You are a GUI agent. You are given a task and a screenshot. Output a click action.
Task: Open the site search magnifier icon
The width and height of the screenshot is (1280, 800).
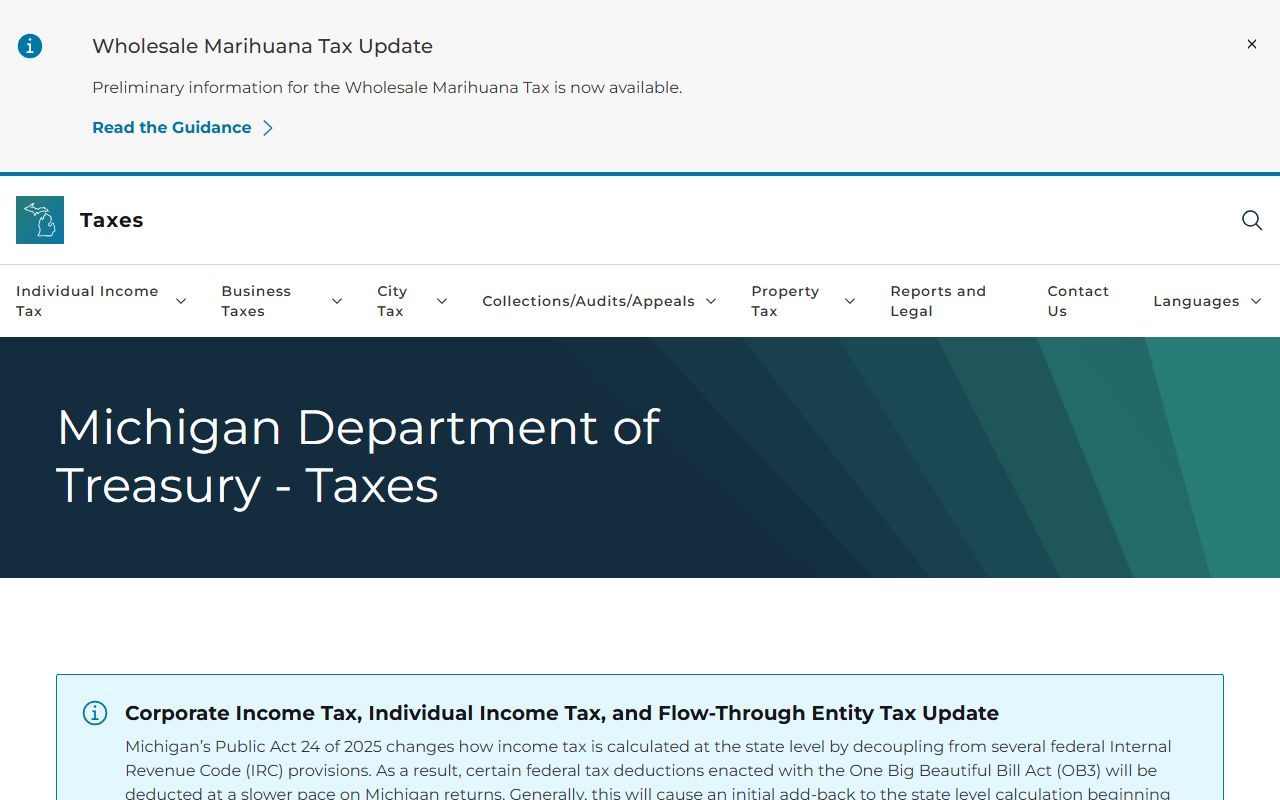1252,220
